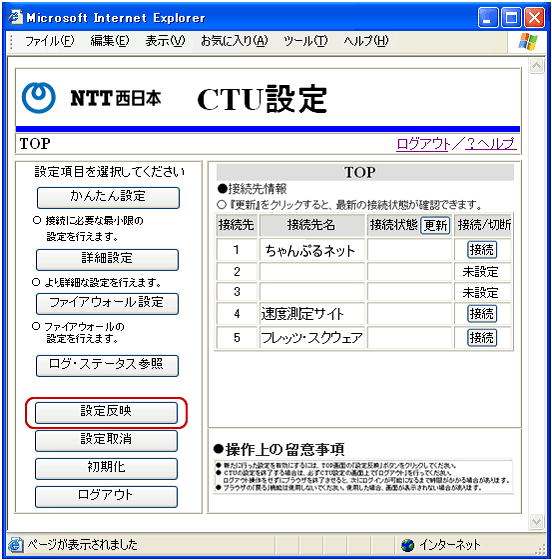Click the Internet Explorer page icon in title bar
The image size is (552, 560).
pos(16,17)
